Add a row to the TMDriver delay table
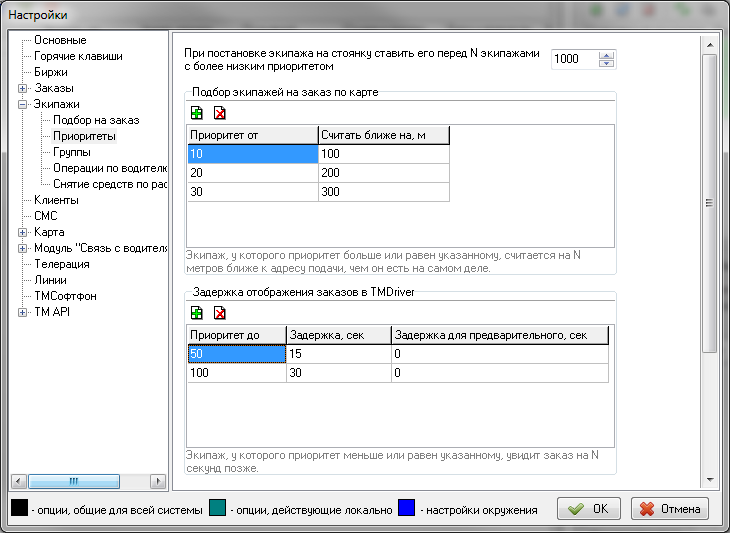Viewport: 730px width, 533px height. (197, 313)
